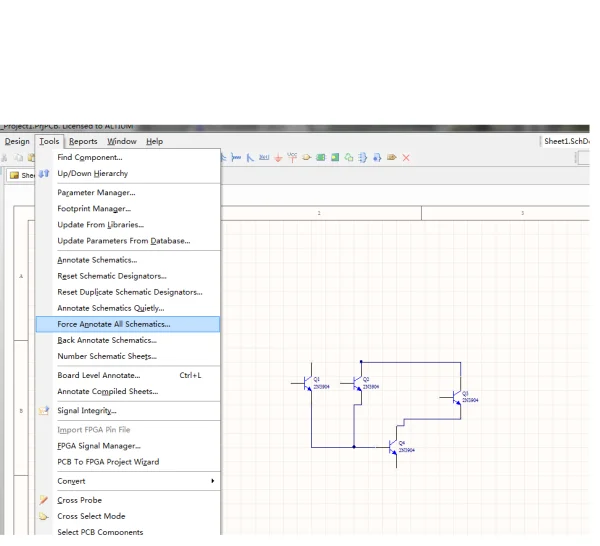
Task: Open Parameter Manager
Action: tap(128, 192)
